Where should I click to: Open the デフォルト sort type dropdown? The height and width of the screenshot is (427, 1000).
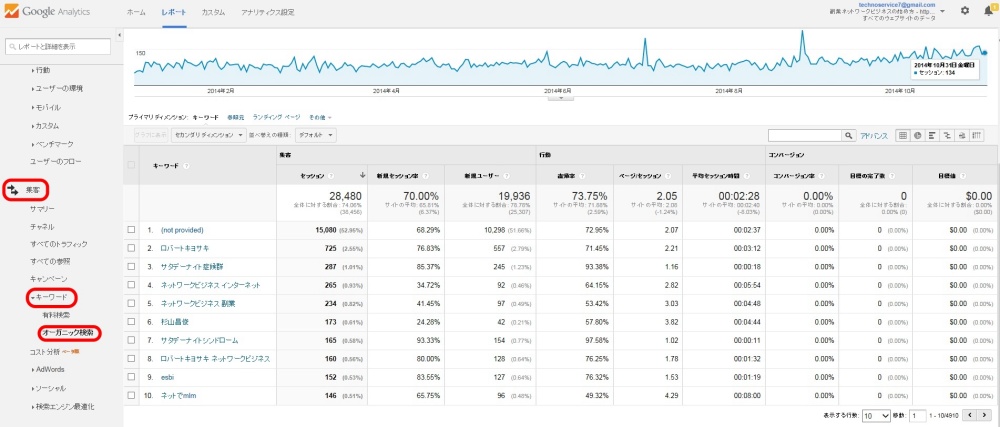[315, 136]
